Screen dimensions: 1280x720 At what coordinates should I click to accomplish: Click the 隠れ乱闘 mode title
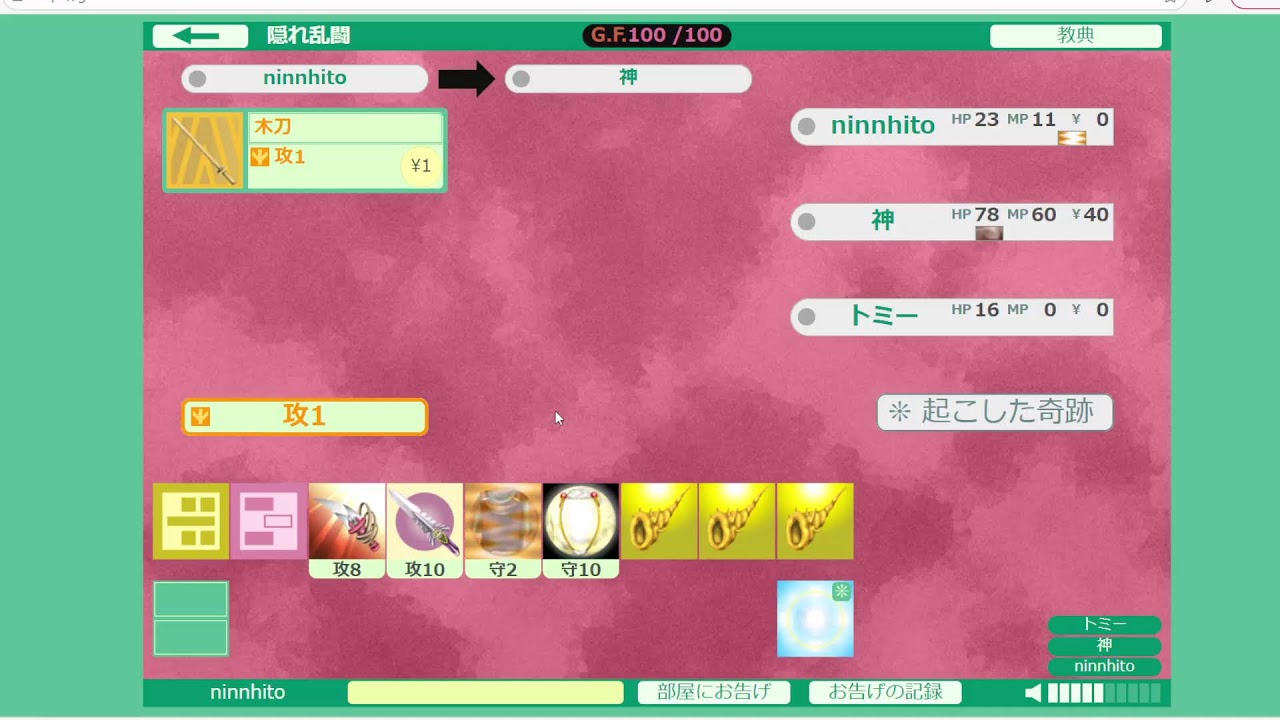309,36
